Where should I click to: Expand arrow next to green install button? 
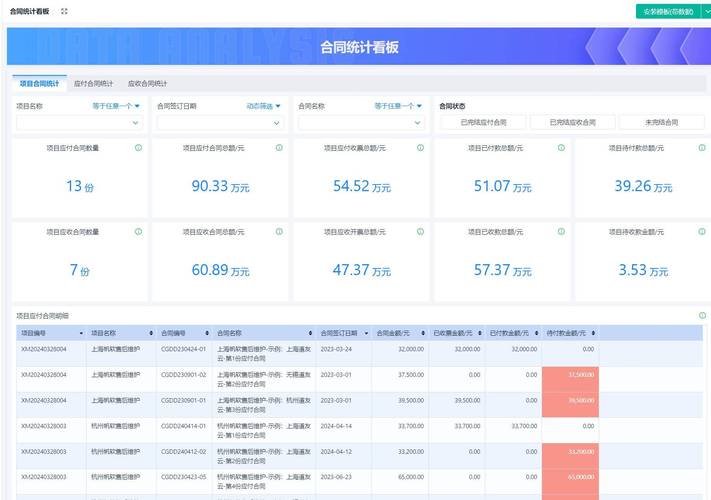click(706, 12)
